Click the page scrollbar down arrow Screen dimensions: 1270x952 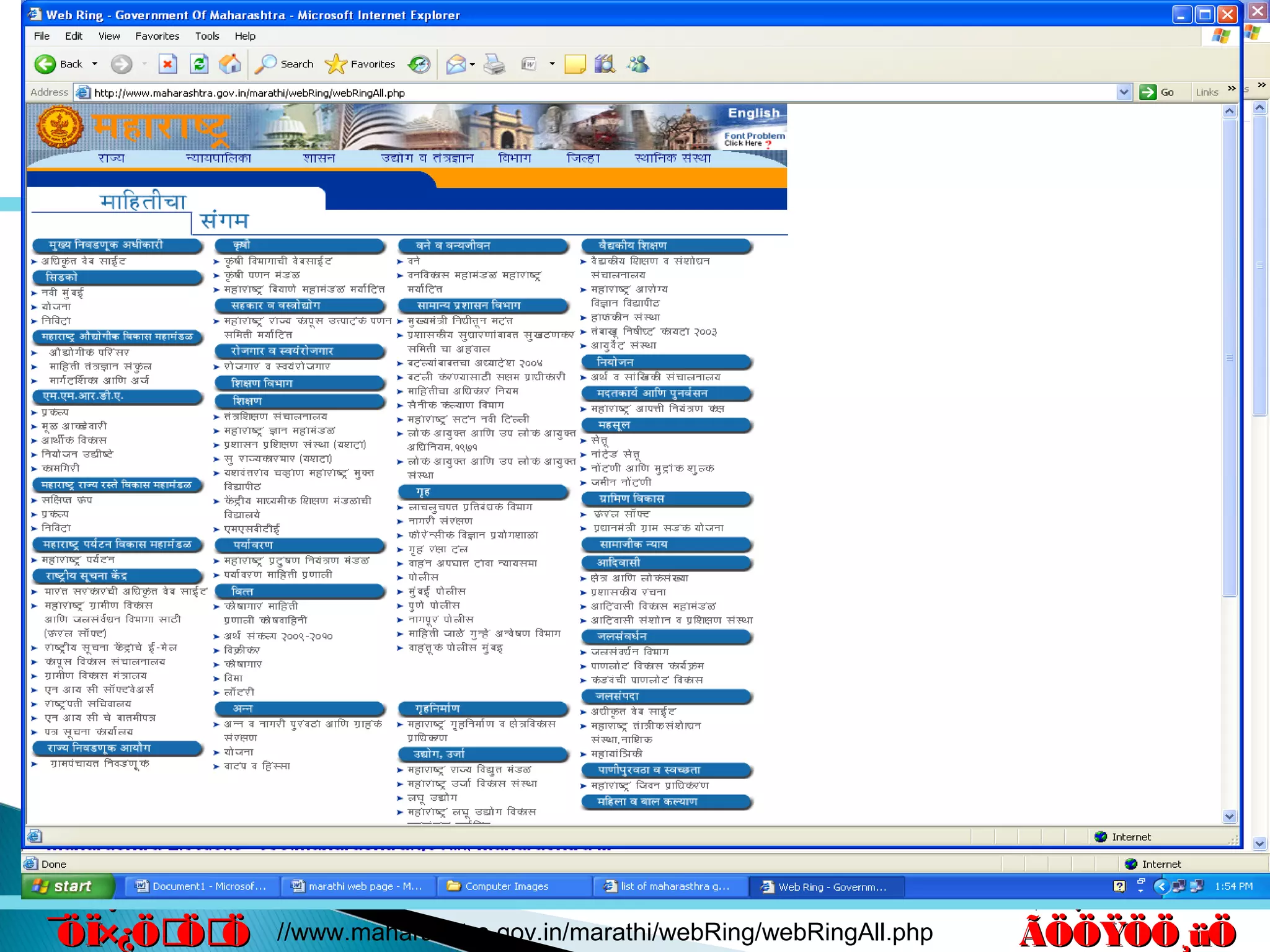click(x=1230, y=816)
